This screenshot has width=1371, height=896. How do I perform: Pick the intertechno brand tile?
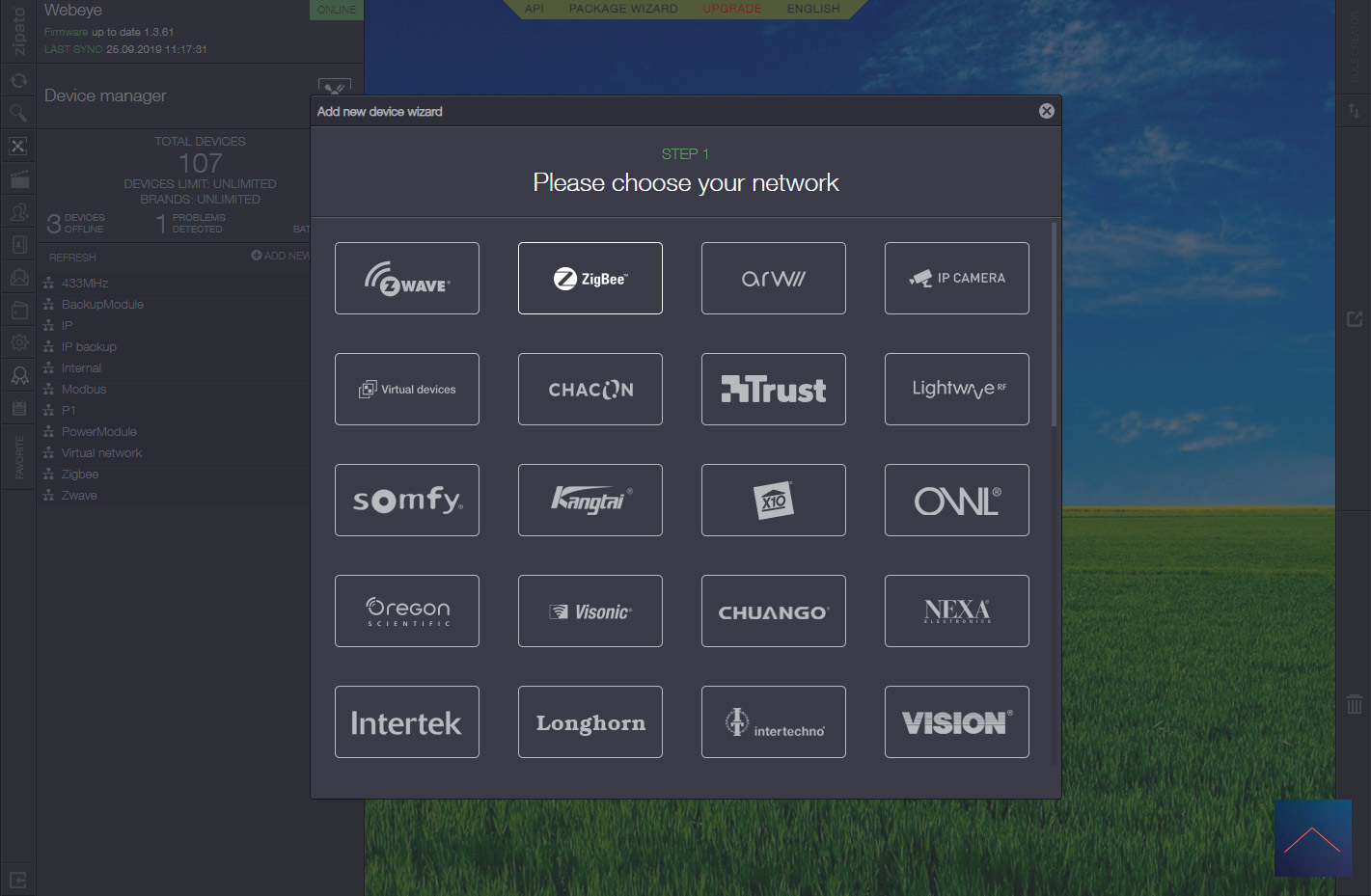(774, 721)
